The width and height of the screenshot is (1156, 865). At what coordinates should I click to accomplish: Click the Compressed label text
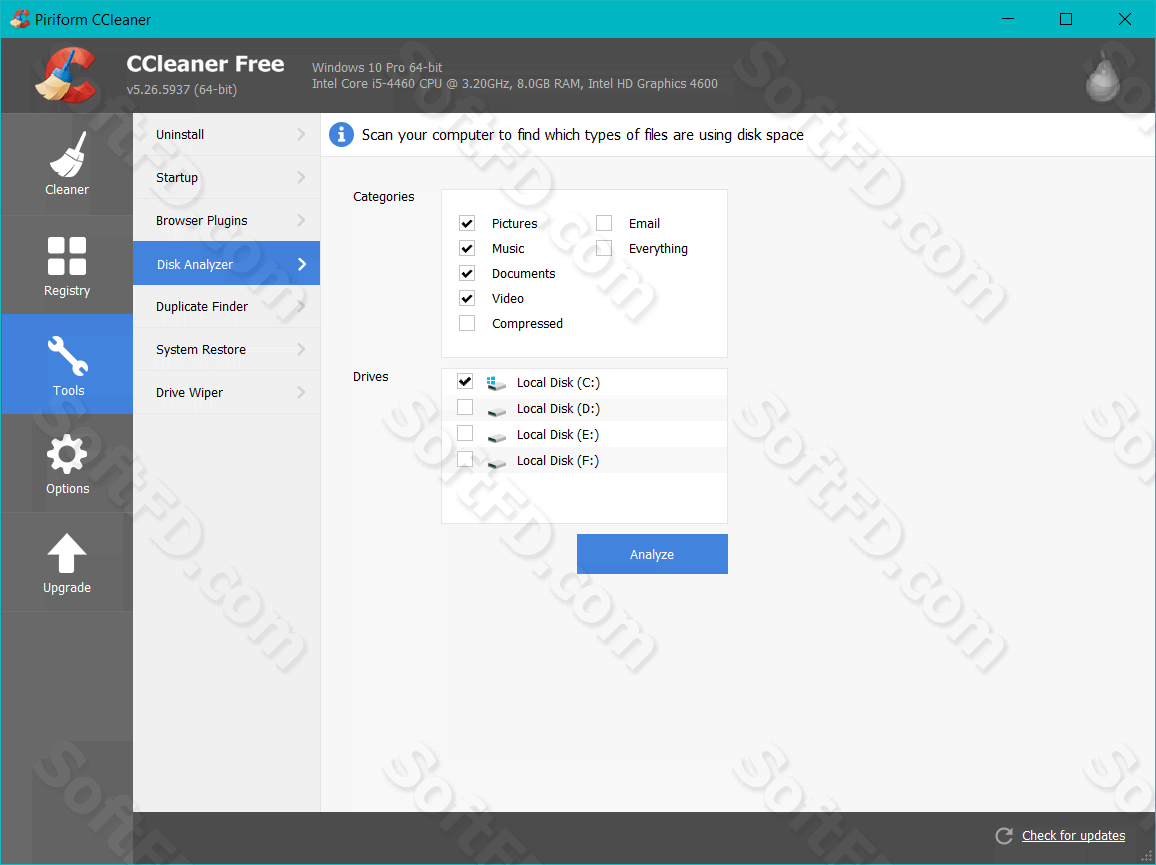click(527, 324)
